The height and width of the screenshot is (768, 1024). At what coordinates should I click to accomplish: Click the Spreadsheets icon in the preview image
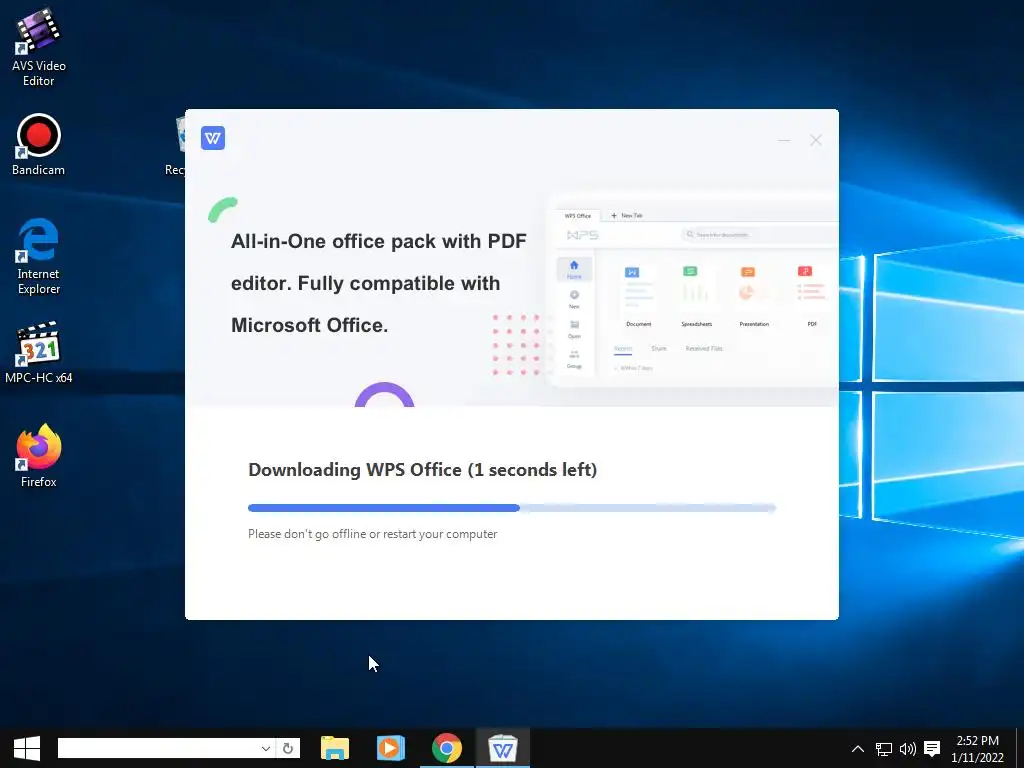[x=696, y=287]
